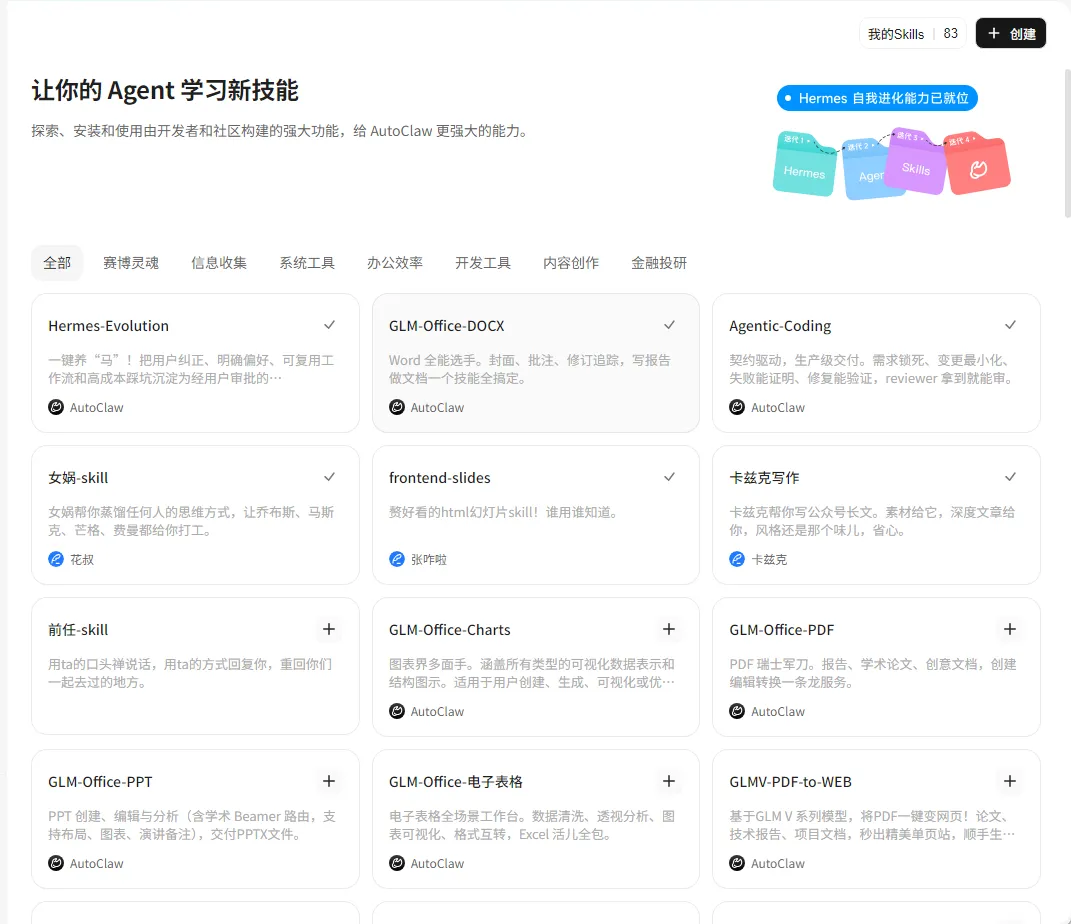Click AutoClaw logo on GLM-Office-PDF card
The height and width of the screenshot is (924, 1071).
click(x=737, y=711)
